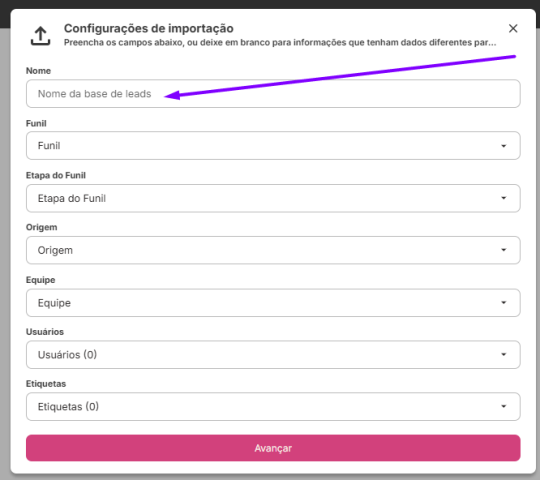540x480 pixels.
Task: Open the Funil dropdown placeholder text
Action: [x=49, y=146]
